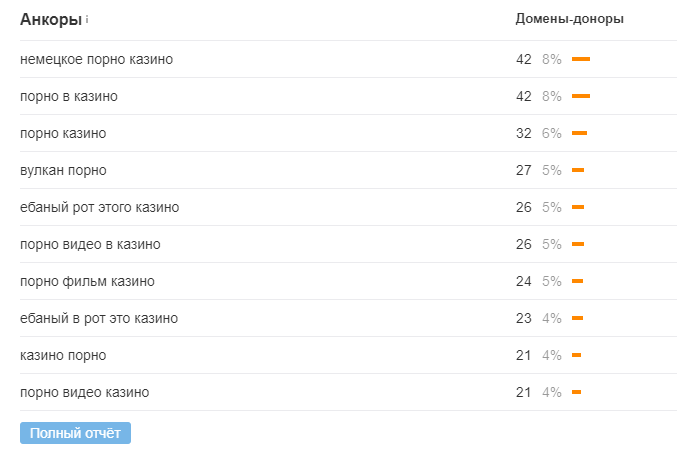This screenshot has width=677, height=455.
Task: Select the 'вулкан порно' anchor
Action: (x=63, y=170)
